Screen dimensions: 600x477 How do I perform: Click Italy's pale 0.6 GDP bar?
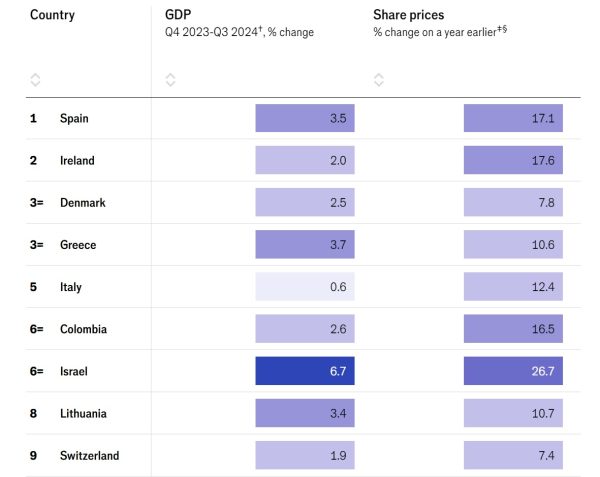(x=305, y=287)
